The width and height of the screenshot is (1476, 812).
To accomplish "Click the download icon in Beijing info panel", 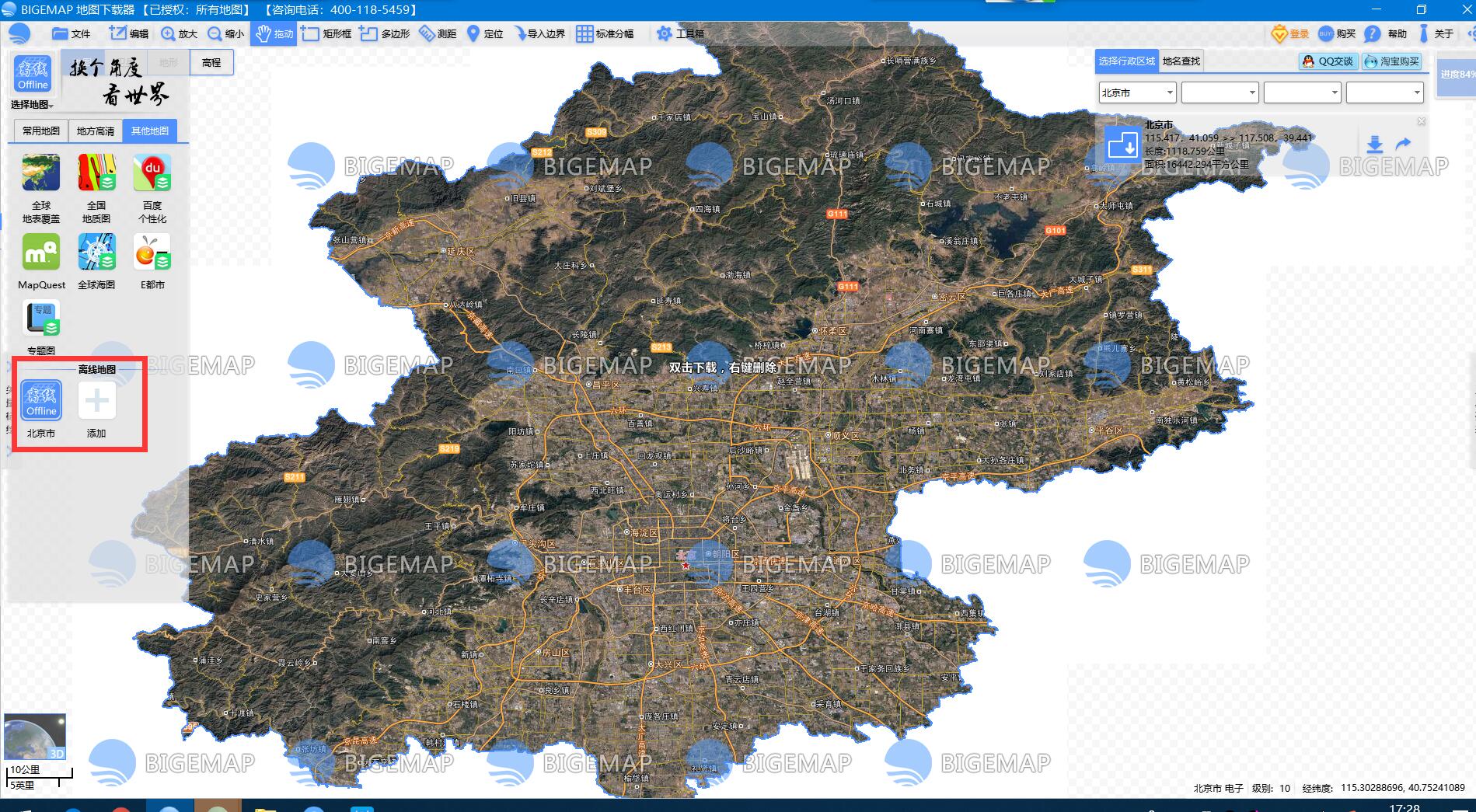I will [x=1376, y=144].
